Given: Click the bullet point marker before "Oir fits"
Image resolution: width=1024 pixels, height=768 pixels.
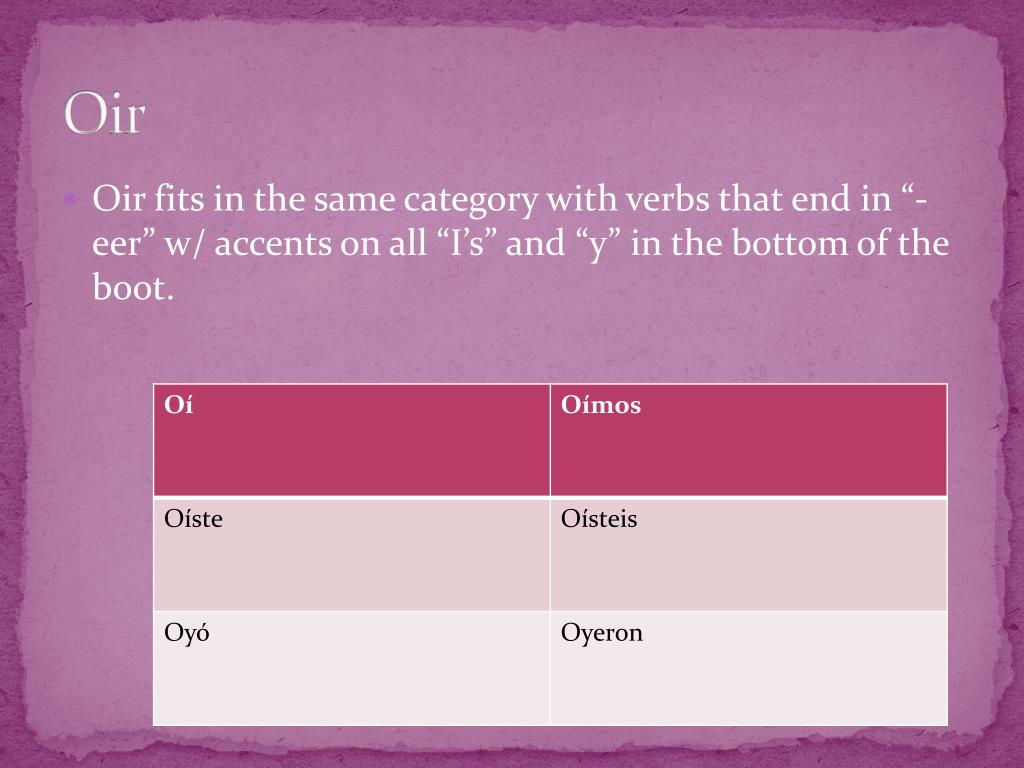Looking at the screenshot, I should [x=71, y=199].
